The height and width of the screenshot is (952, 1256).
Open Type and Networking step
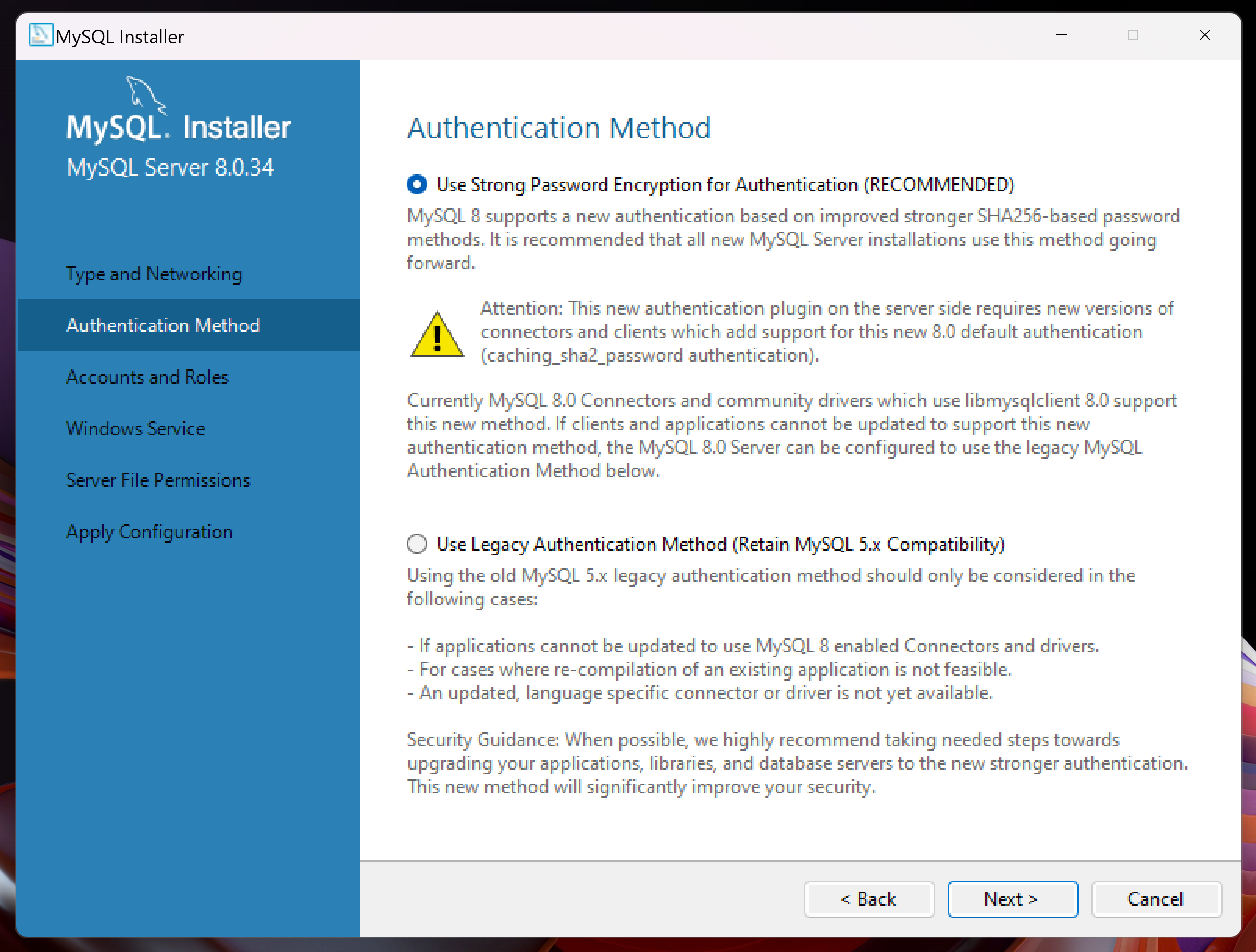coord(154,274)
